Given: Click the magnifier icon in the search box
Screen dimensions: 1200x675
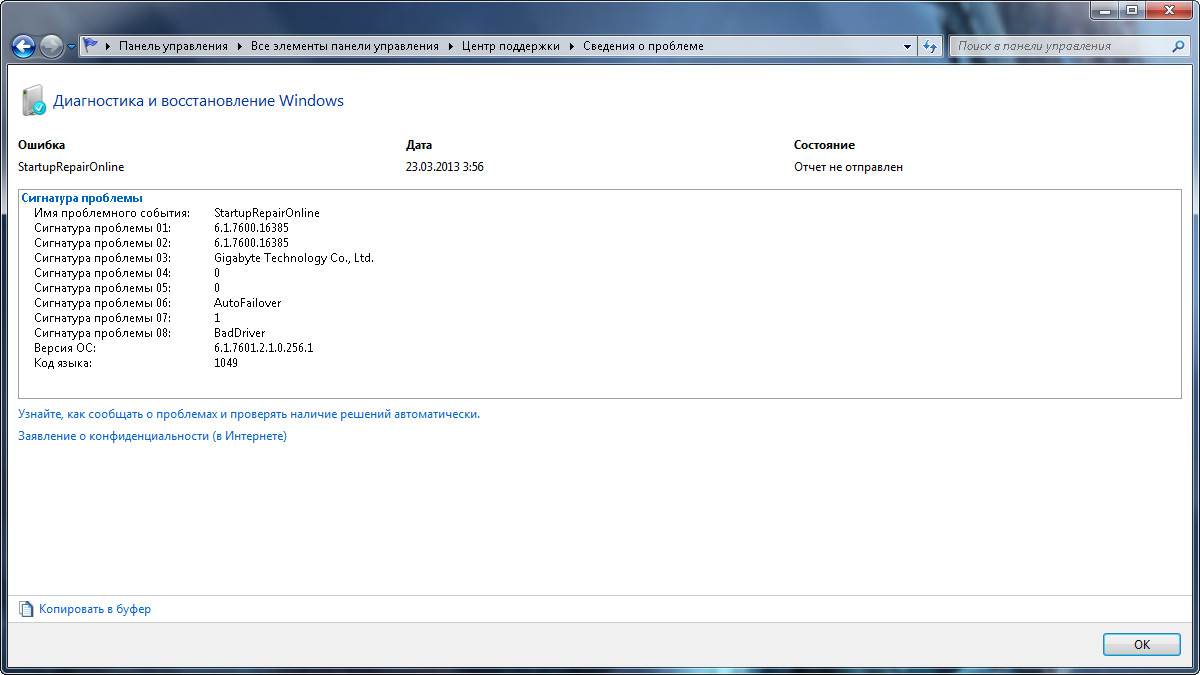Looking at the screenshot, I should click(x=1178, y=46).
